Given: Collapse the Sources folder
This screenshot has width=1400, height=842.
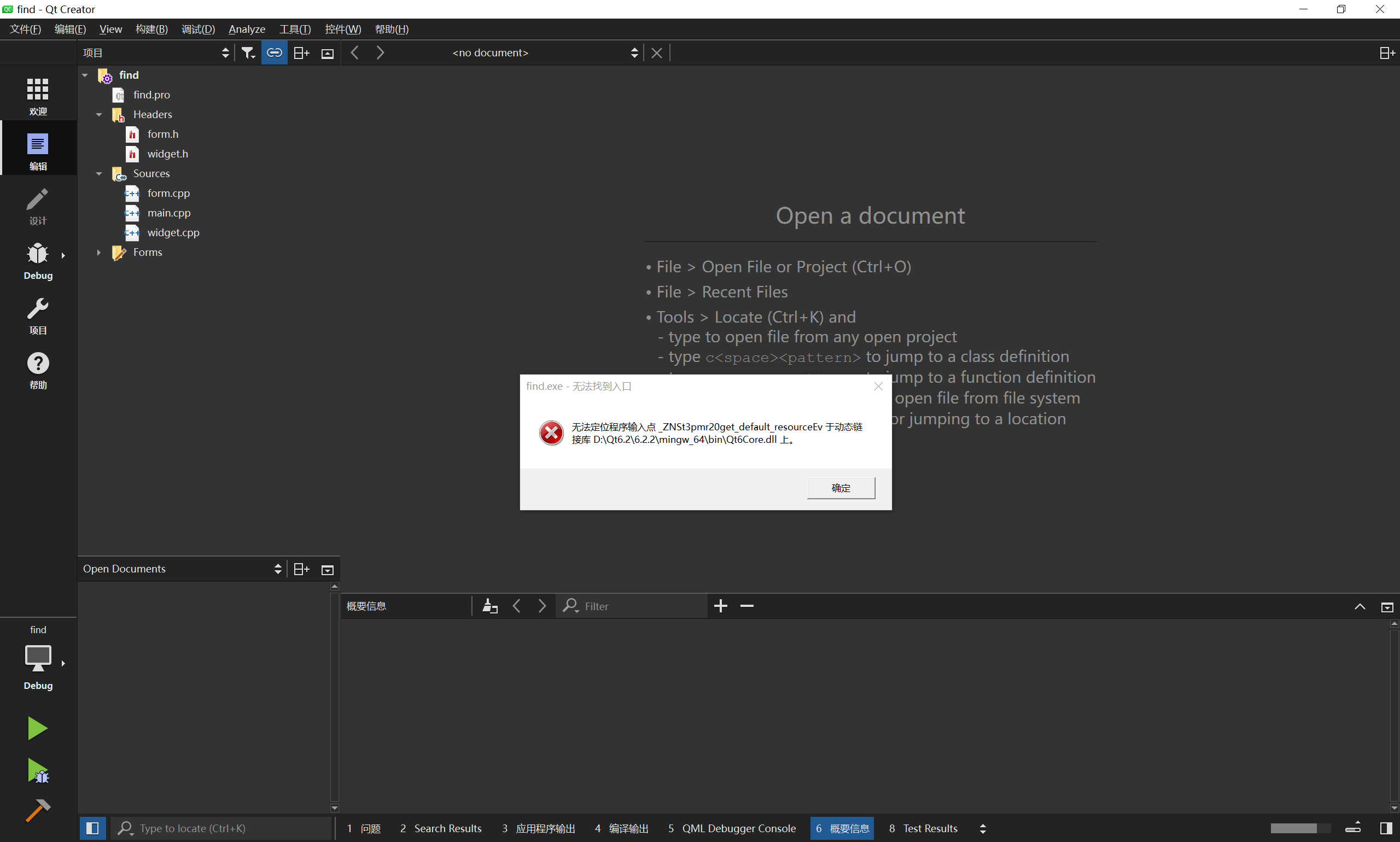Looking at the screenshot, I should (99, 174).
